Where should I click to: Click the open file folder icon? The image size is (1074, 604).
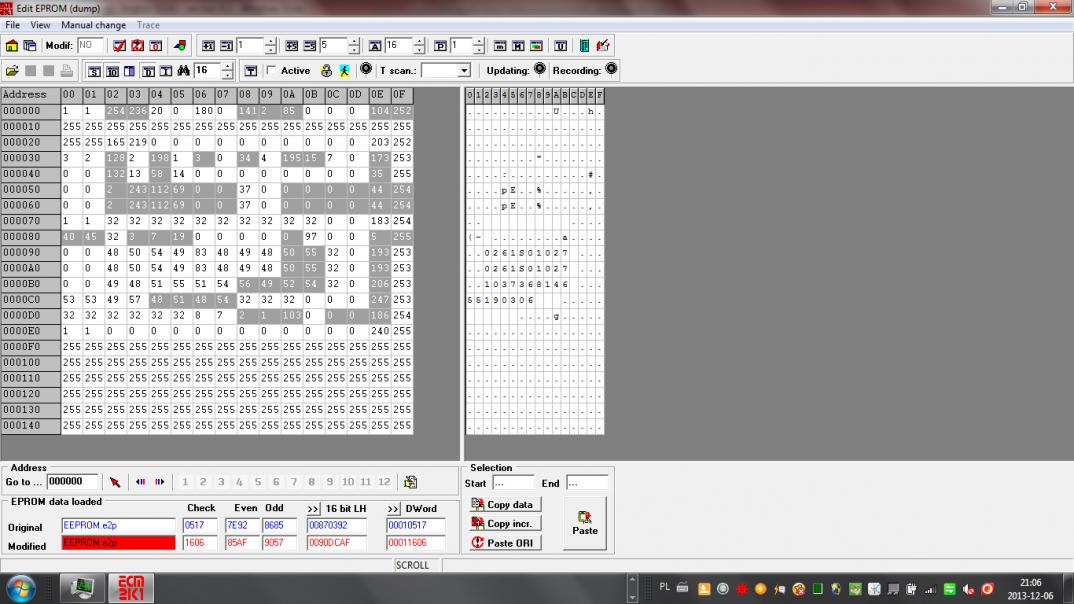[12, 71]
